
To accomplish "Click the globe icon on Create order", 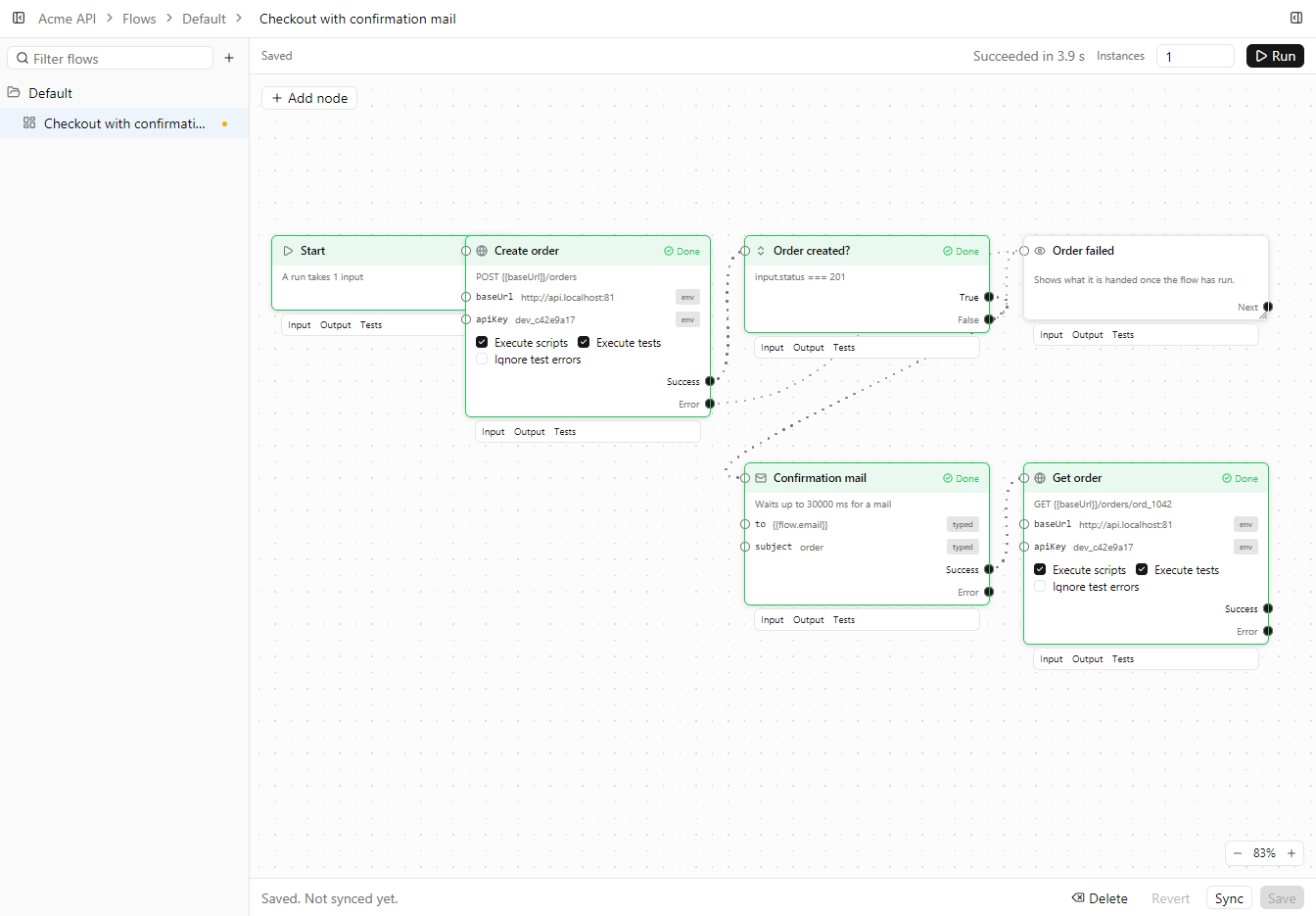I will click(482, 251).
